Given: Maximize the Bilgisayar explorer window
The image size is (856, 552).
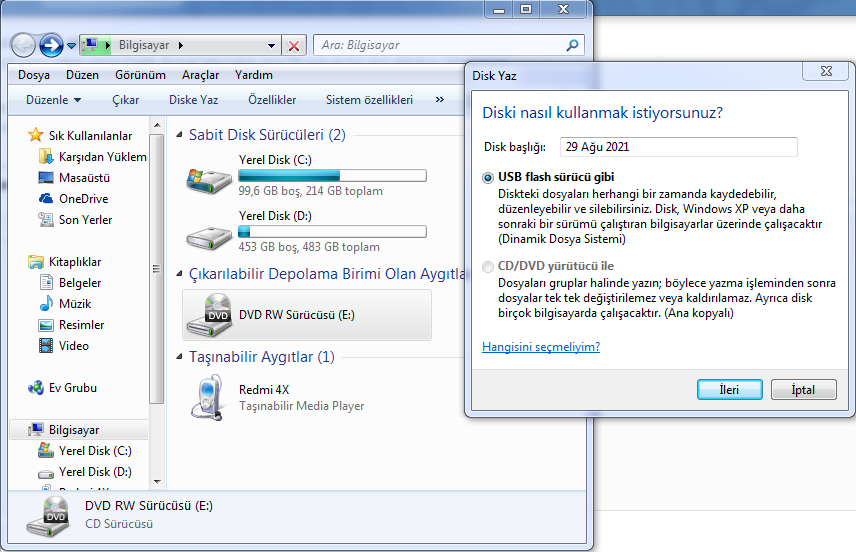Looking at the screenshot, I should pos(526,9).
